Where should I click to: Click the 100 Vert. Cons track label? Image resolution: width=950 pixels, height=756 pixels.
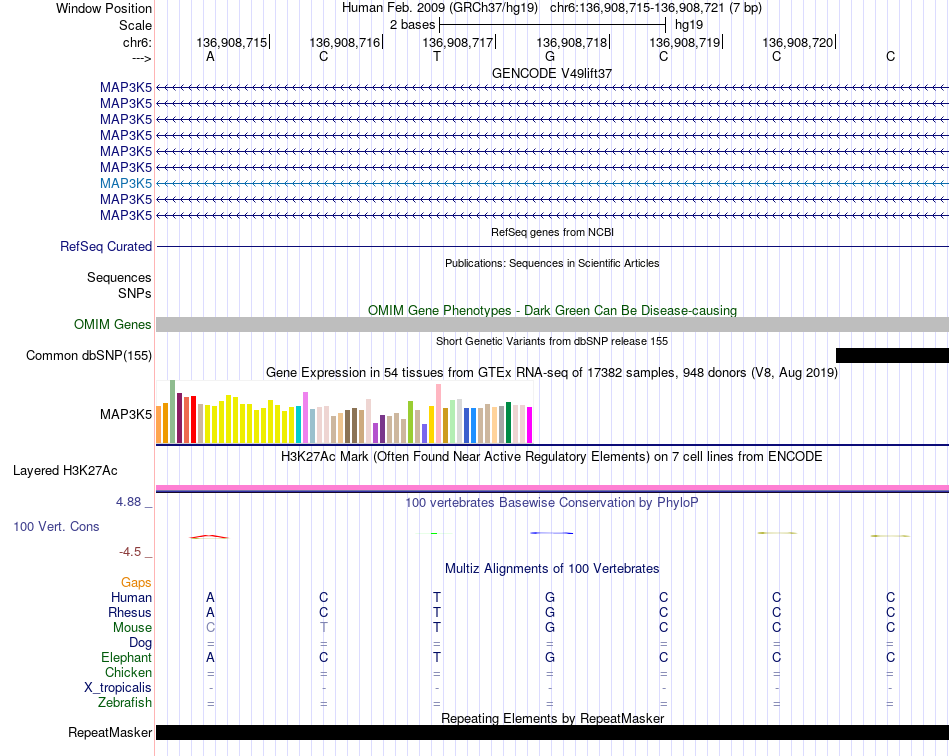(56, 526)
